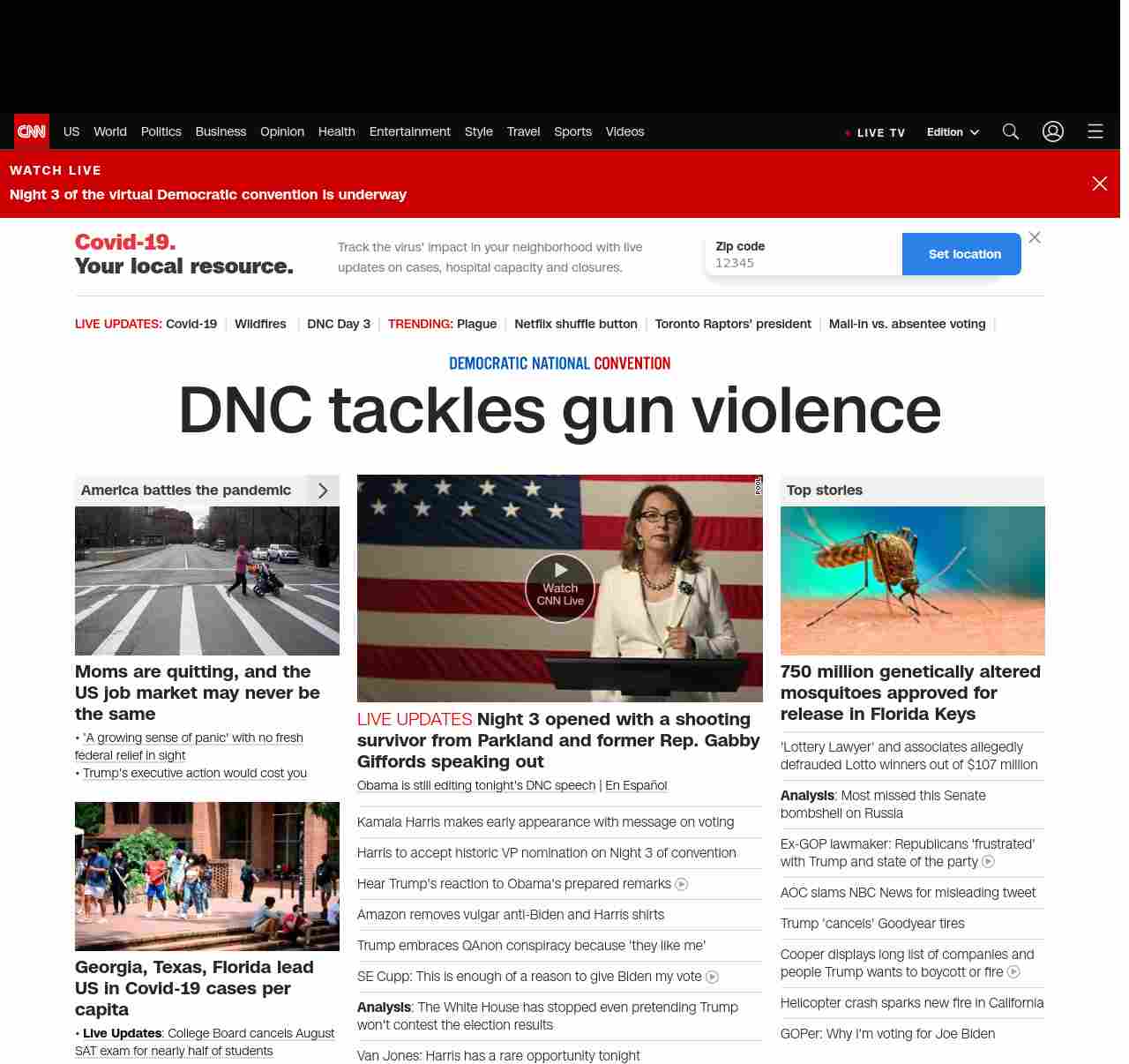
Task: Open the Entertainment menu item
Action: (x=409, y=131)
